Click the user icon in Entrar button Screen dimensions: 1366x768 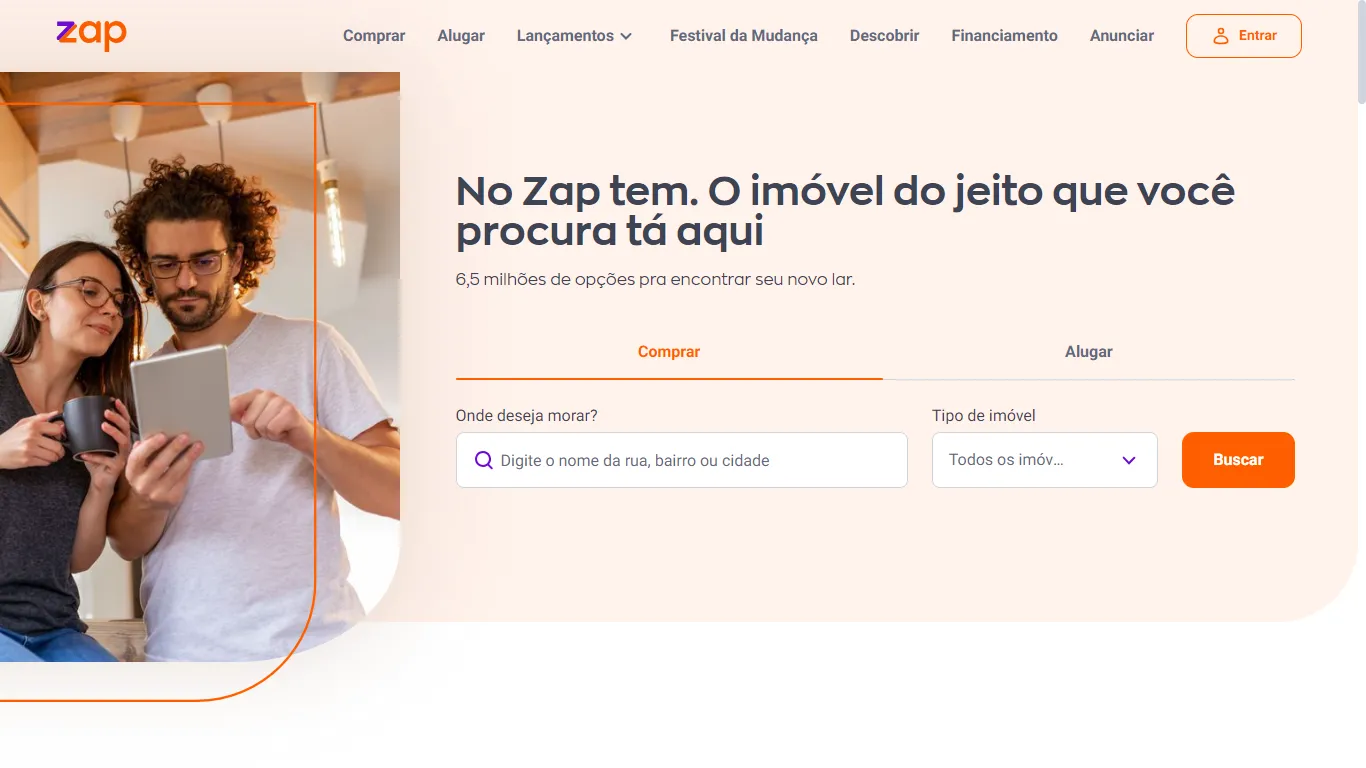[1220, 36]
